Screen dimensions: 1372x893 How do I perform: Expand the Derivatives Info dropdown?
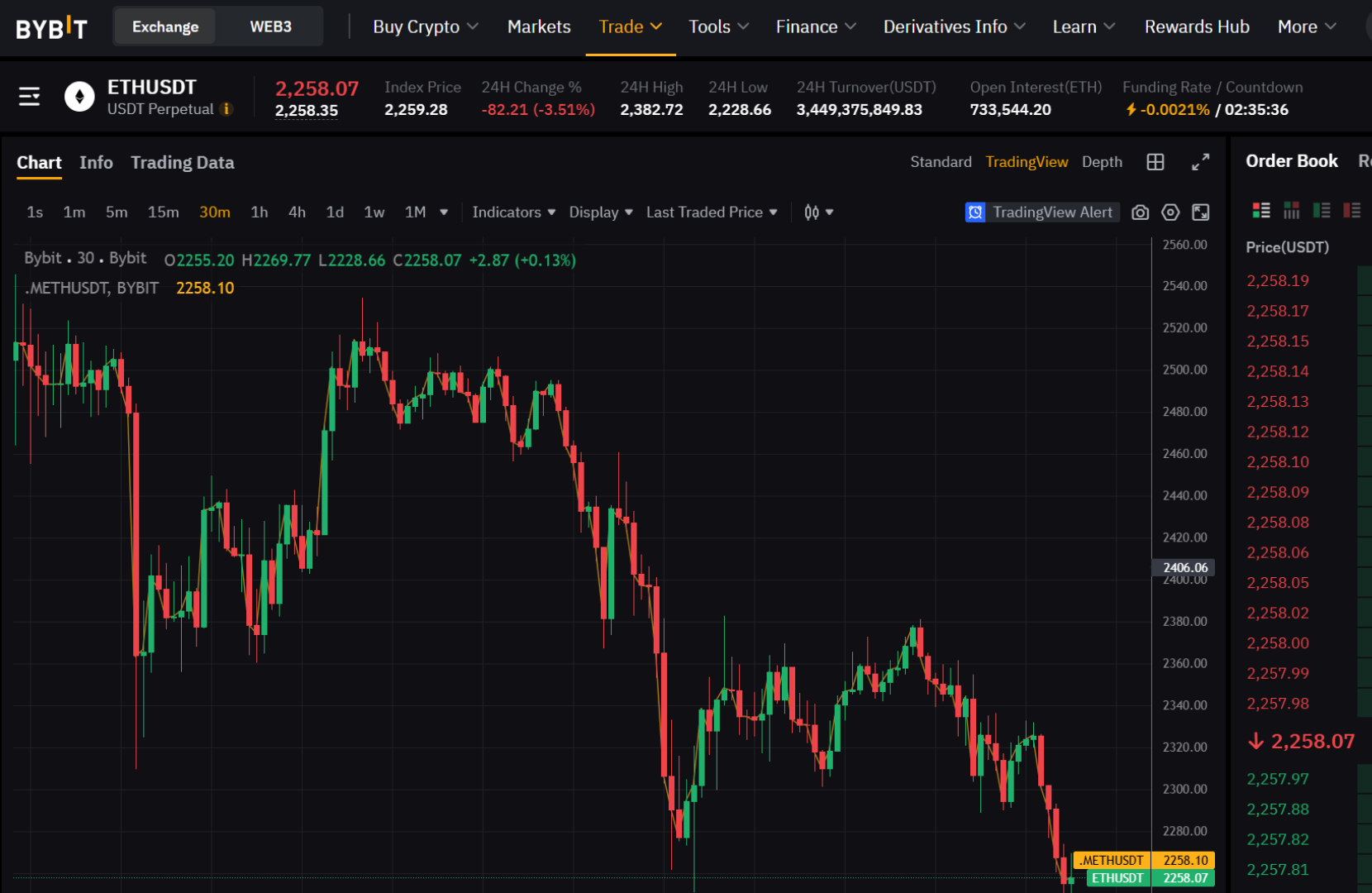[x=955, y=26]
